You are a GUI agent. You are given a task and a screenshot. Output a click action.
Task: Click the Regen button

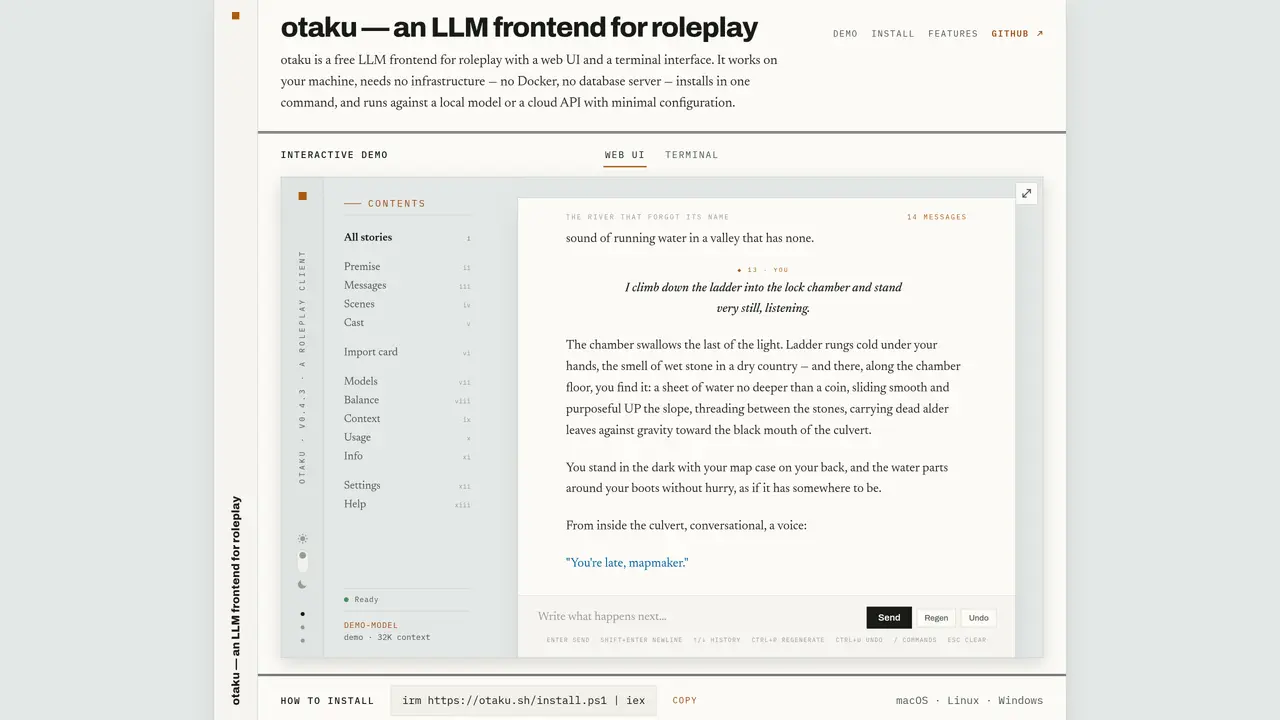pyautogui.click(x=936, y=618)
